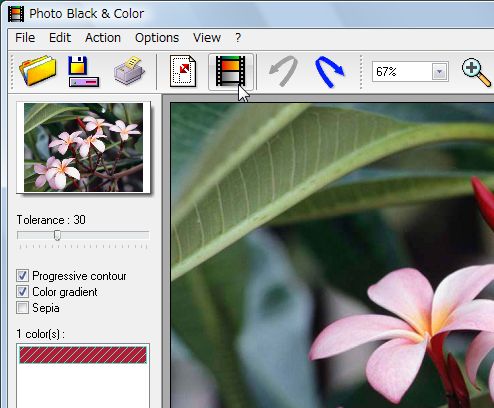
Task: Redo with the blue curved arrow
Action: coord(329,72)
